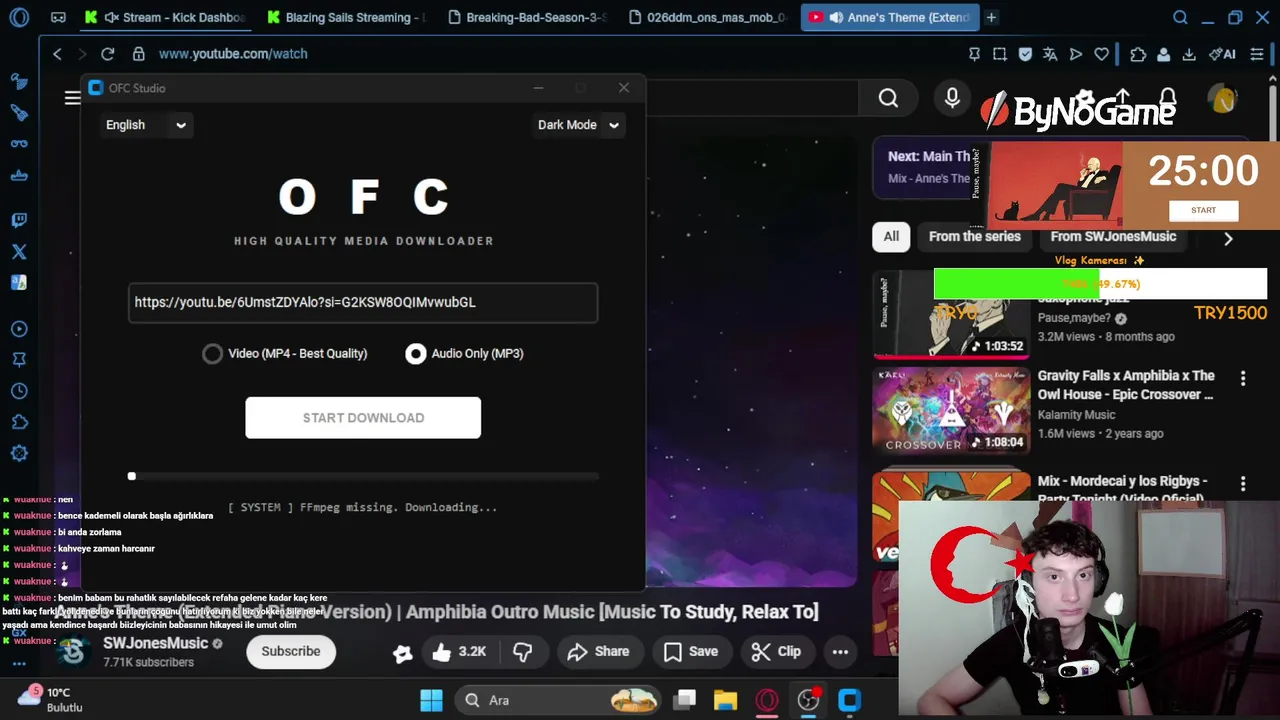Image resolution: width=1280 pixels, height=720 pixels.
Task: Save page with the heart bookmark icon
Action: 1101,54
